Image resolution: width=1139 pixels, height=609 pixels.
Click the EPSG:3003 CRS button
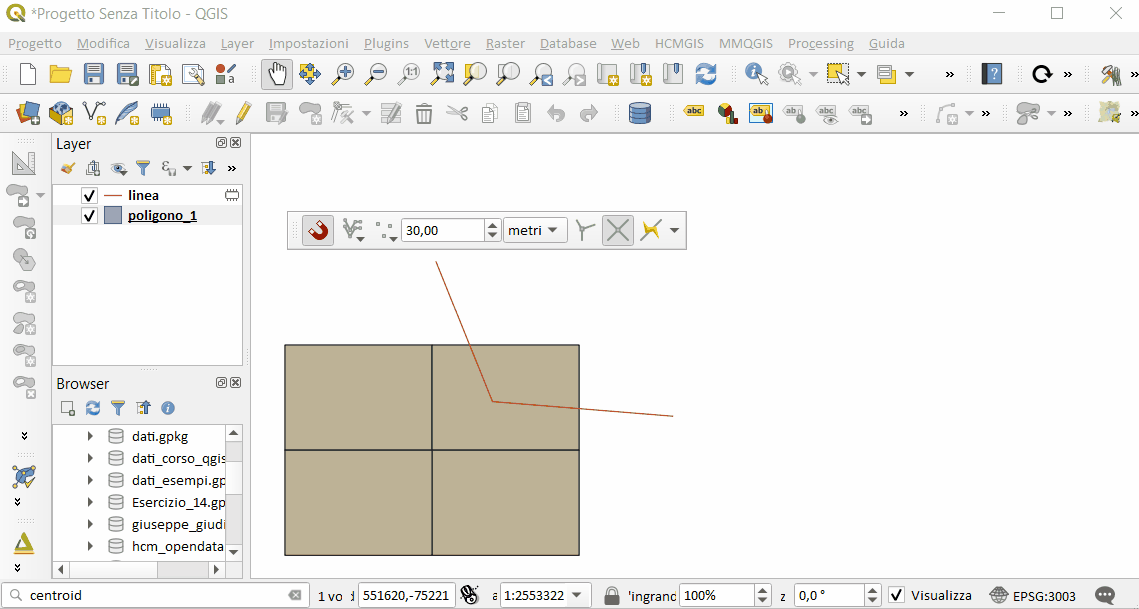(x=1033, y=595)
